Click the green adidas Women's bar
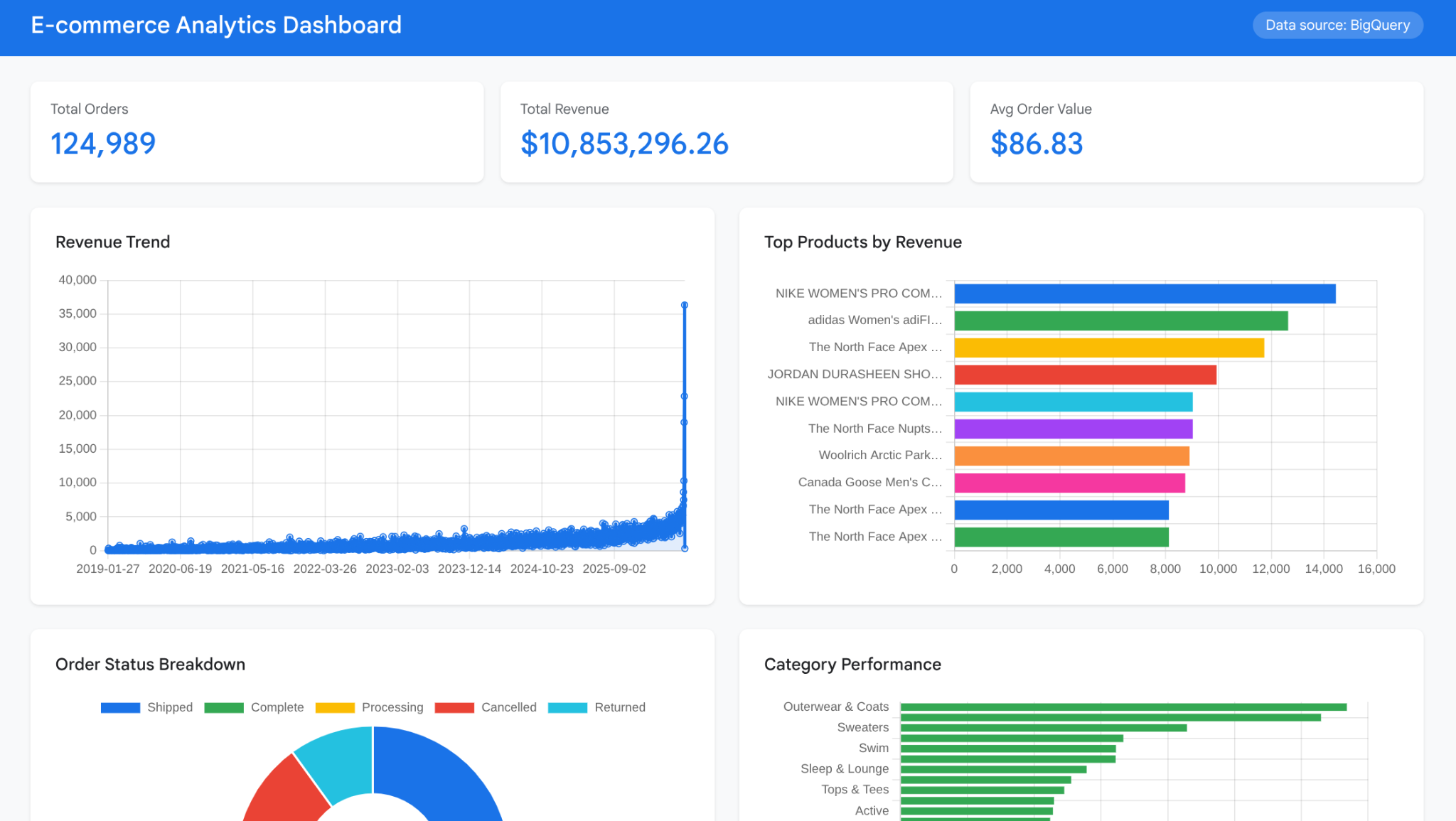Viewport: 1456px width, 821px height. 1121,321
